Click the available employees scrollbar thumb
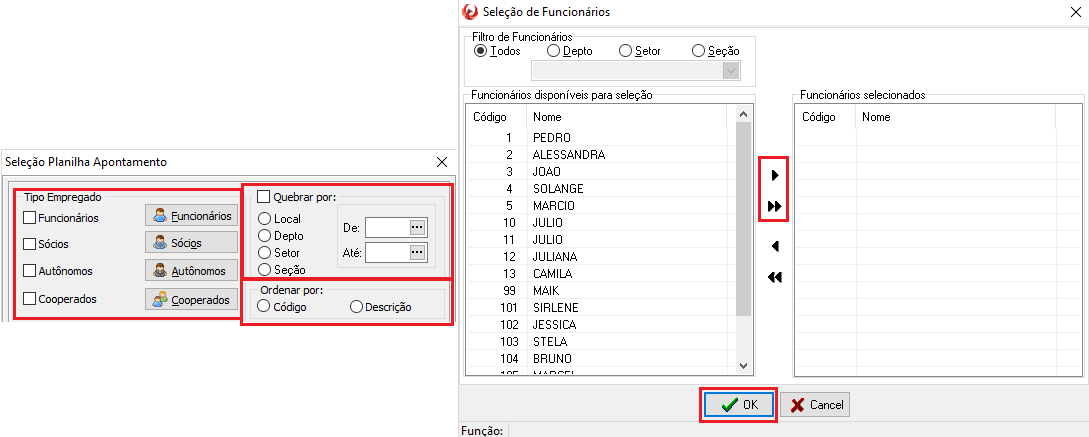 pos(743,220)
